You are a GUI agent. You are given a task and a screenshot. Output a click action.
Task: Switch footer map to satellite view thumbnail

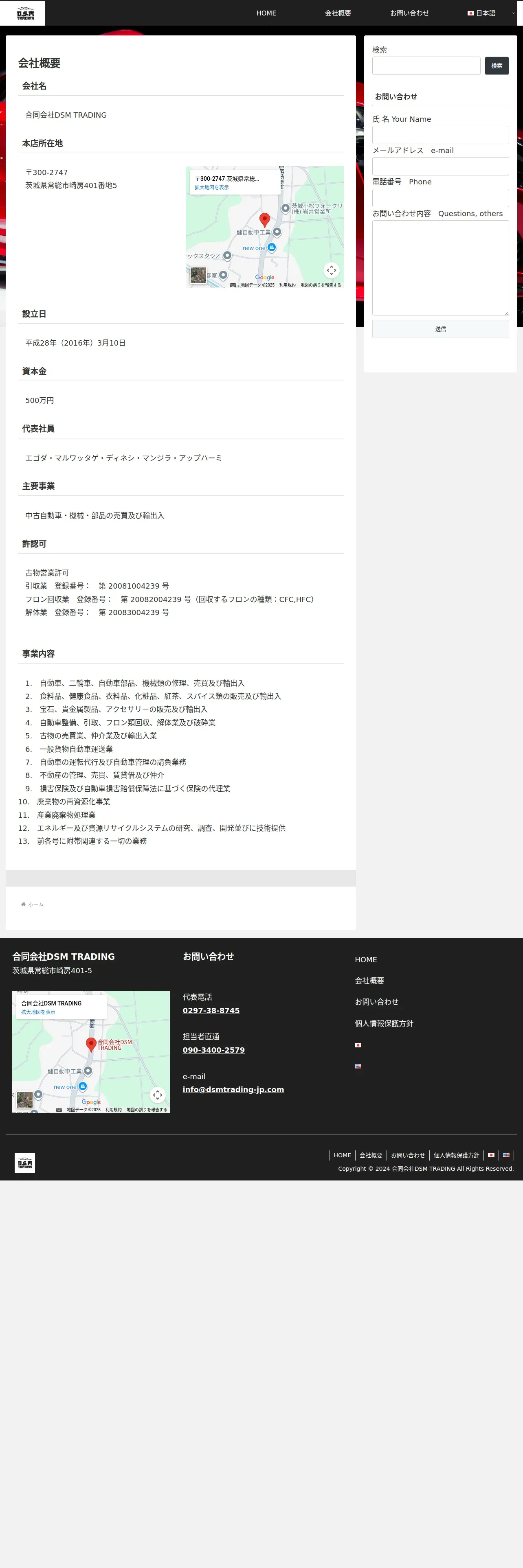click(x=24, y=1100)
